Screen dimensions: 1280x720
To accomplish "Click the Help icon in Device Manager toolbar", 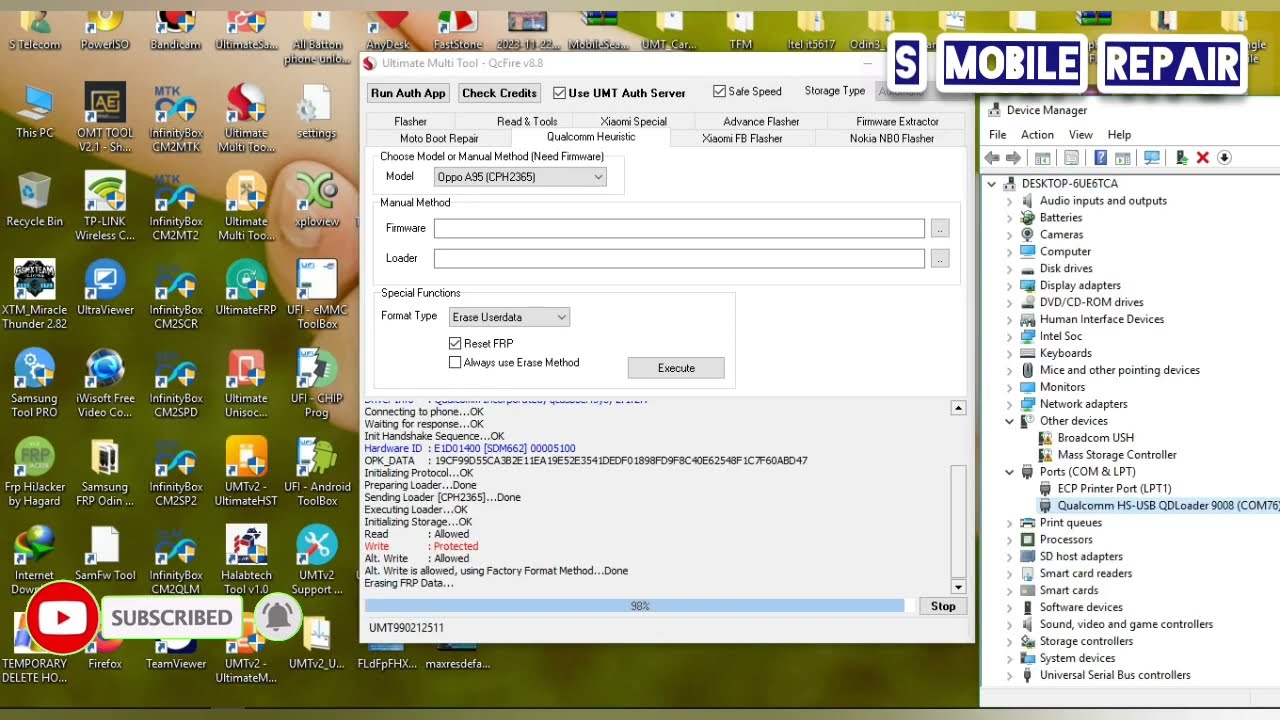I will [1100, 158].
